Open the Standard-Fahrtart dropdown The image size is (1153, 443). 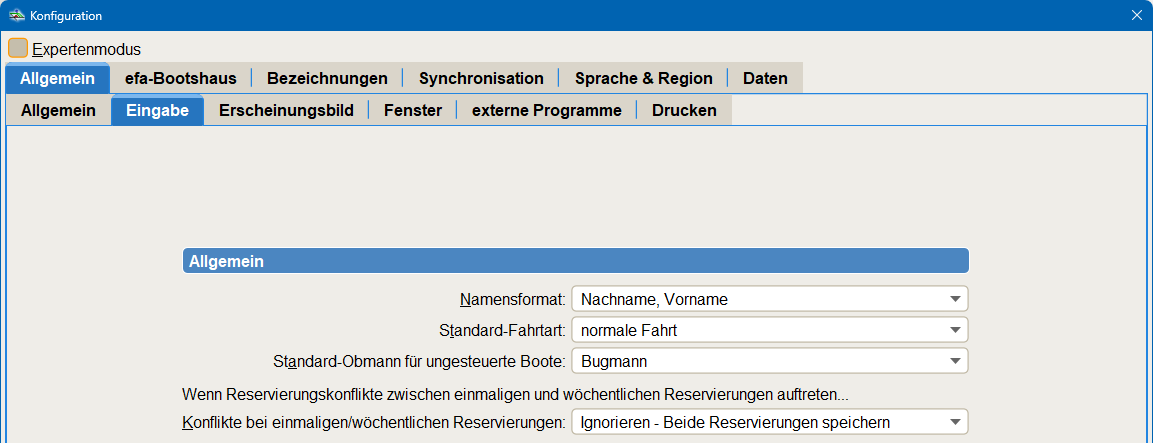pos(769,330)
